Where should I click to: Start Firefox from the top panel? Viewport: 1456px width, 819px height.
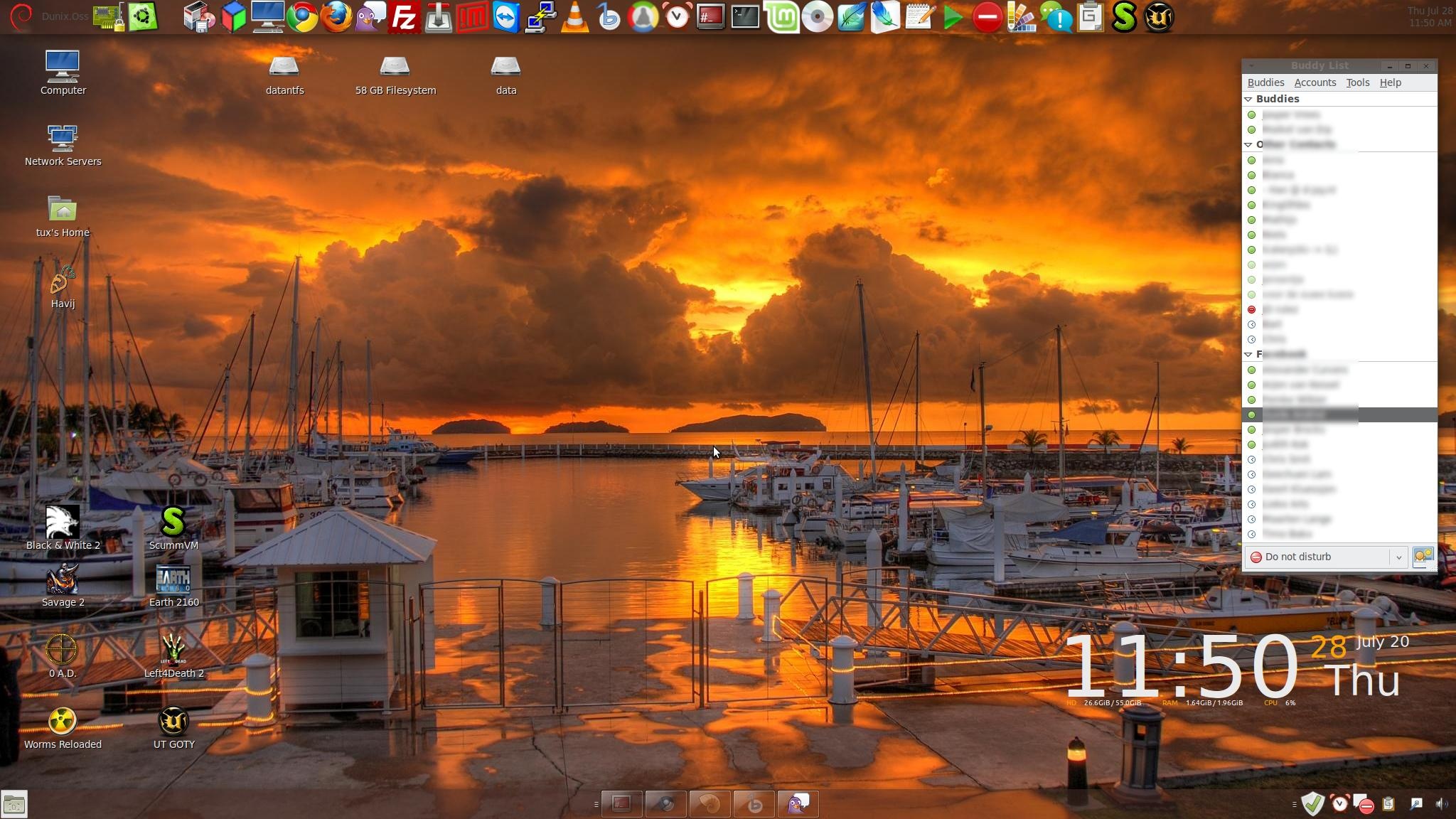pyautogui.click(x=336, y=17)
